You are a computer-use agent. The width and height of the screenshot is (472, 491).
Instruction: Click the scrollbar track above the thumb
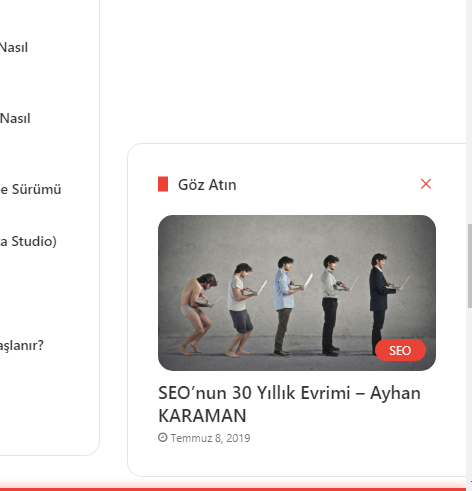pos(469,112)
